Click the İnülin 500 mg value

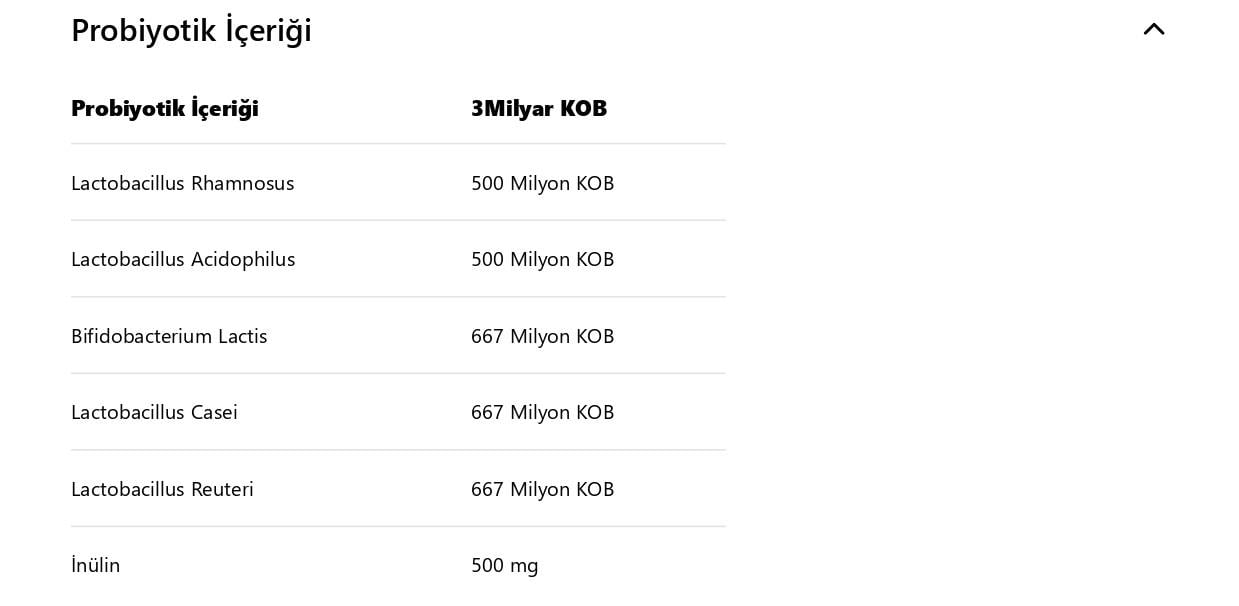tap(504, 565)
